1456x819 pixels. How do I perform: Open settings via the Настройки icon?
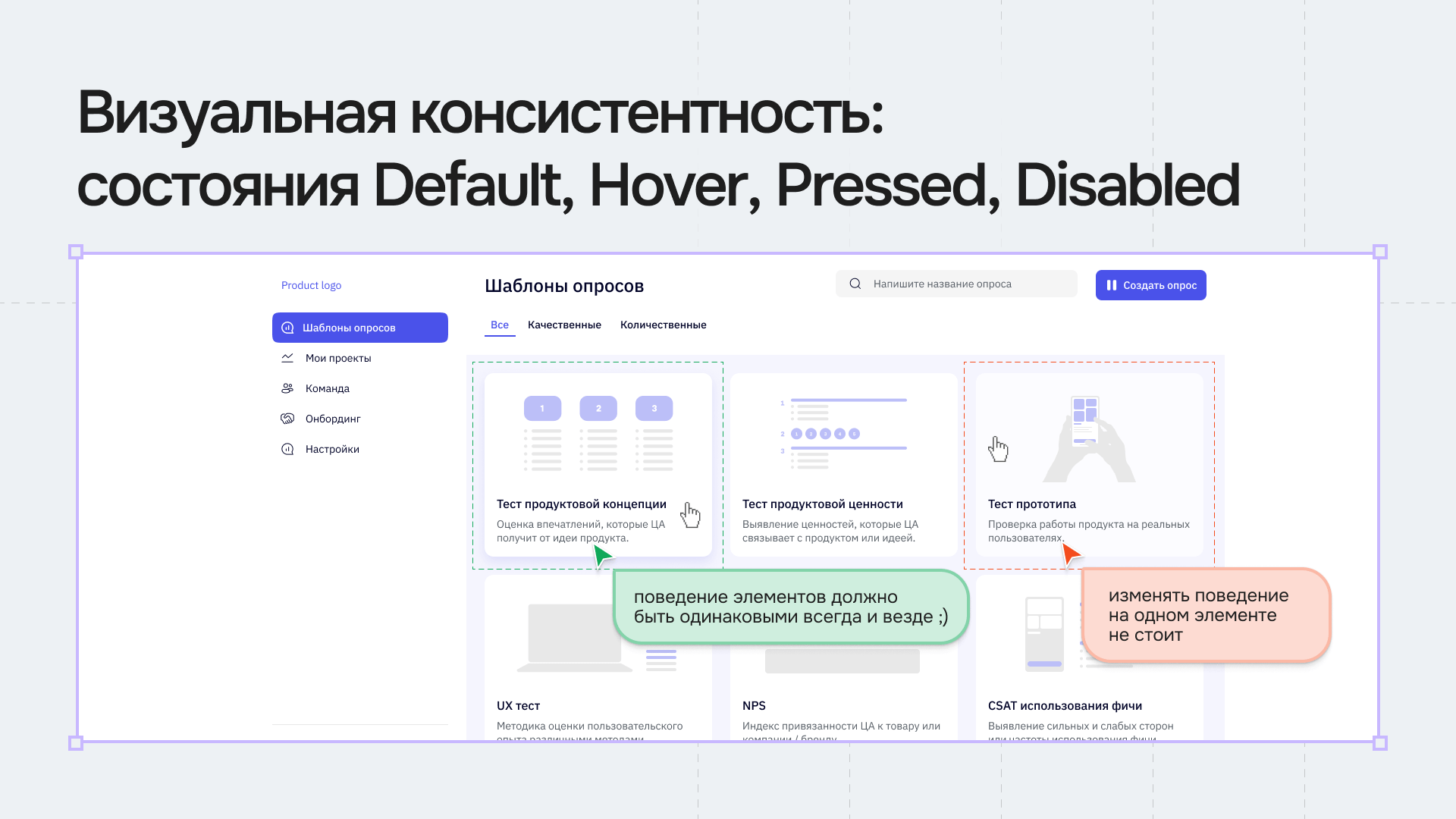click(287, 448)
